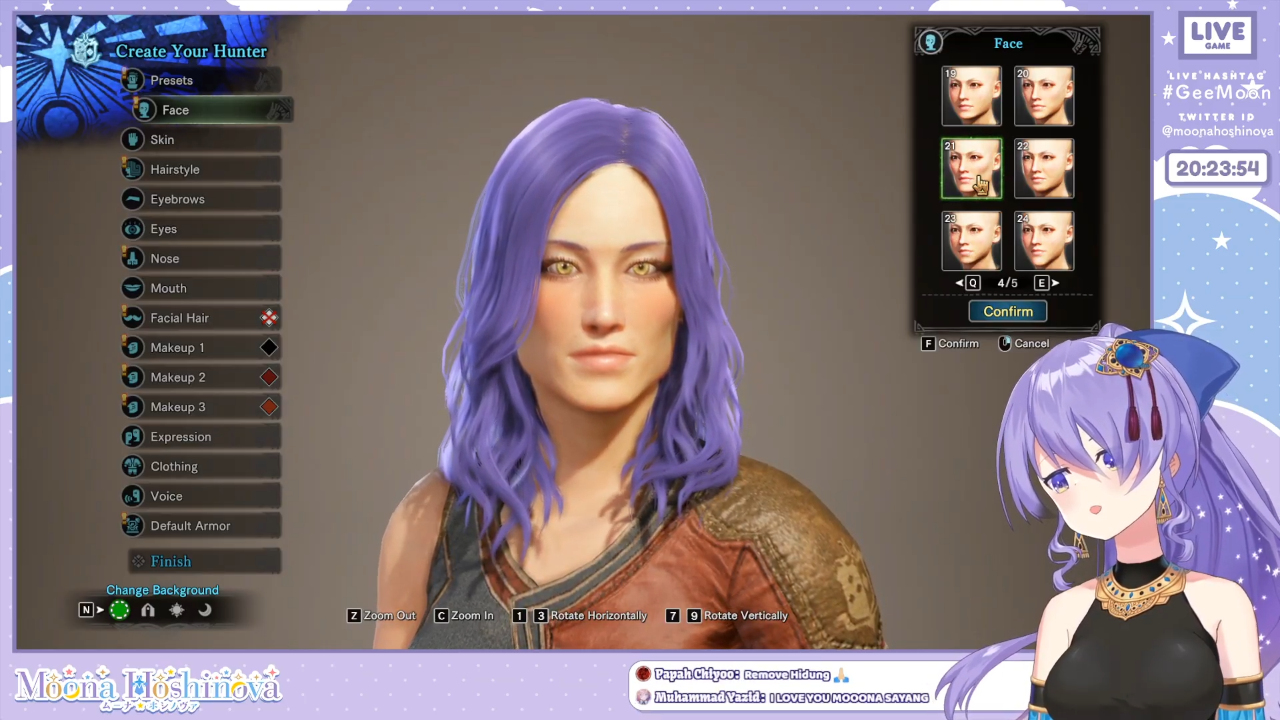The image size is (1280, 720).
Task: Select highlighted face thumbnail number 21
Action: point(971,168)
